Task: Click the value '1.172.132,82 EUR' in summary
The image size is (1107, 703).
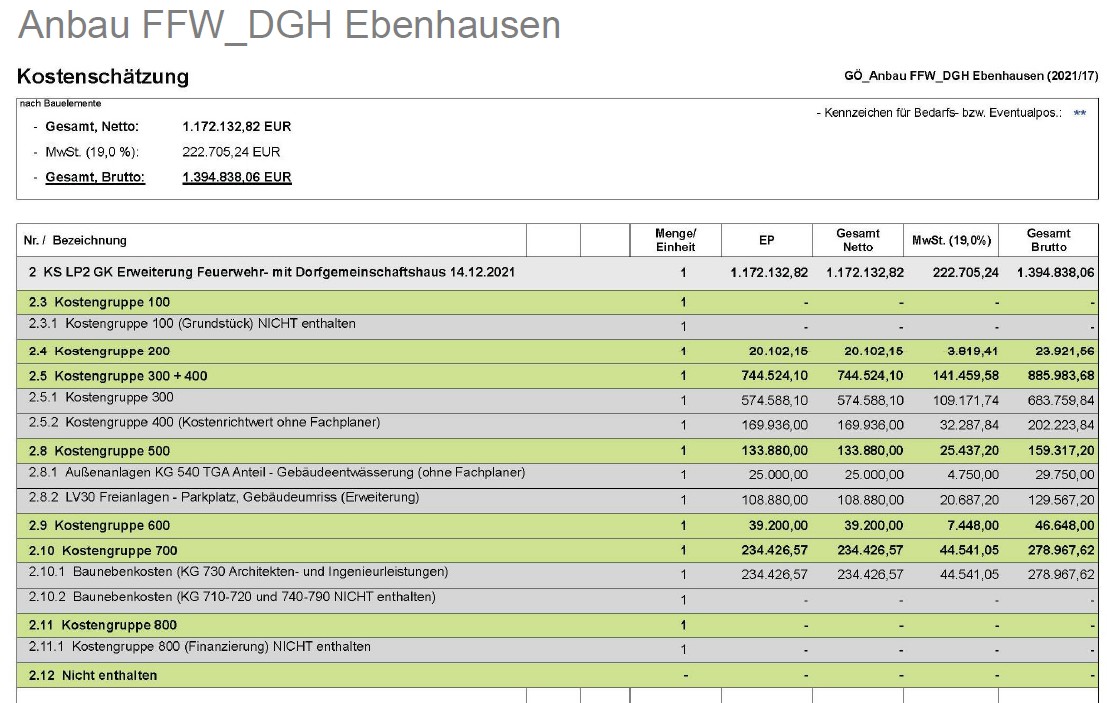Action: coord(237,126)
